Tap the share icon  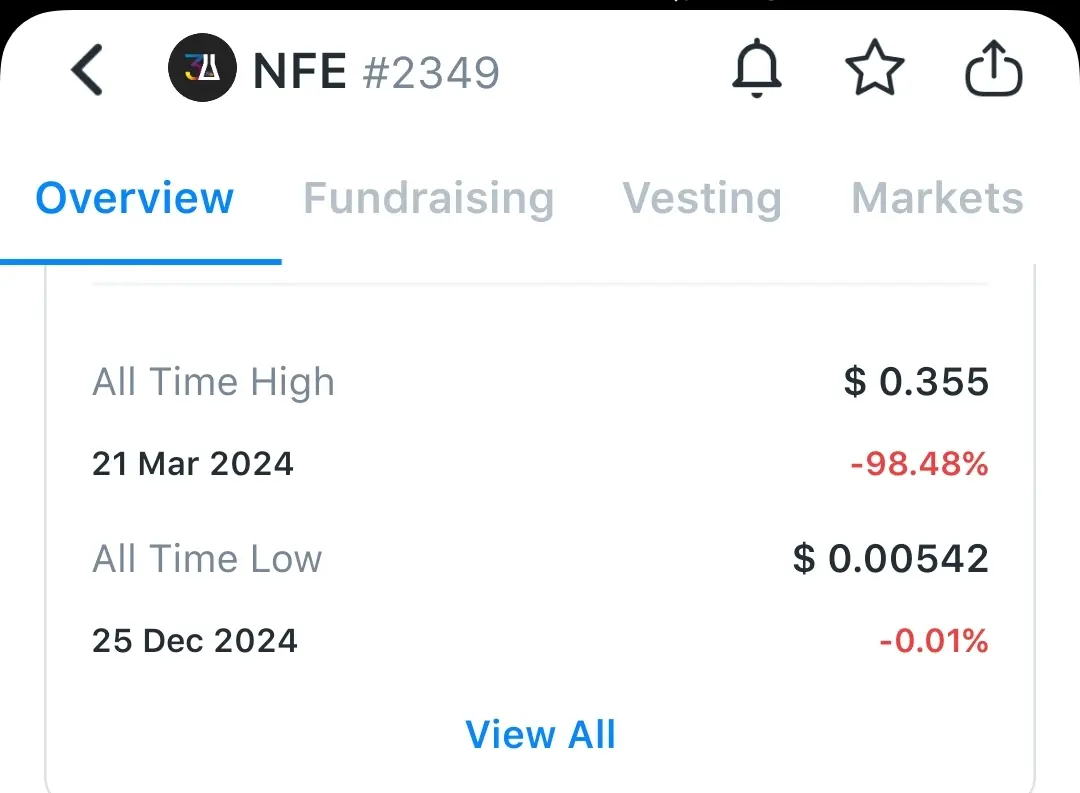point(994,72)
